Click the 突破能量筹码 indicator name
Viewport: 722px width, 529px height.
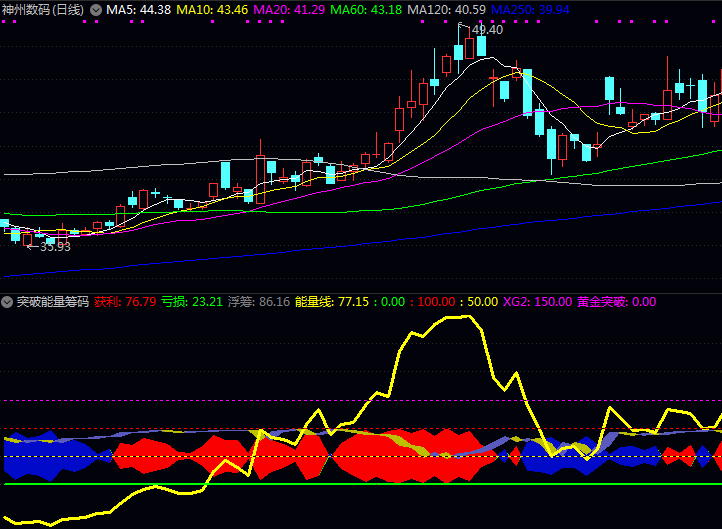click(x=53, y=302)
